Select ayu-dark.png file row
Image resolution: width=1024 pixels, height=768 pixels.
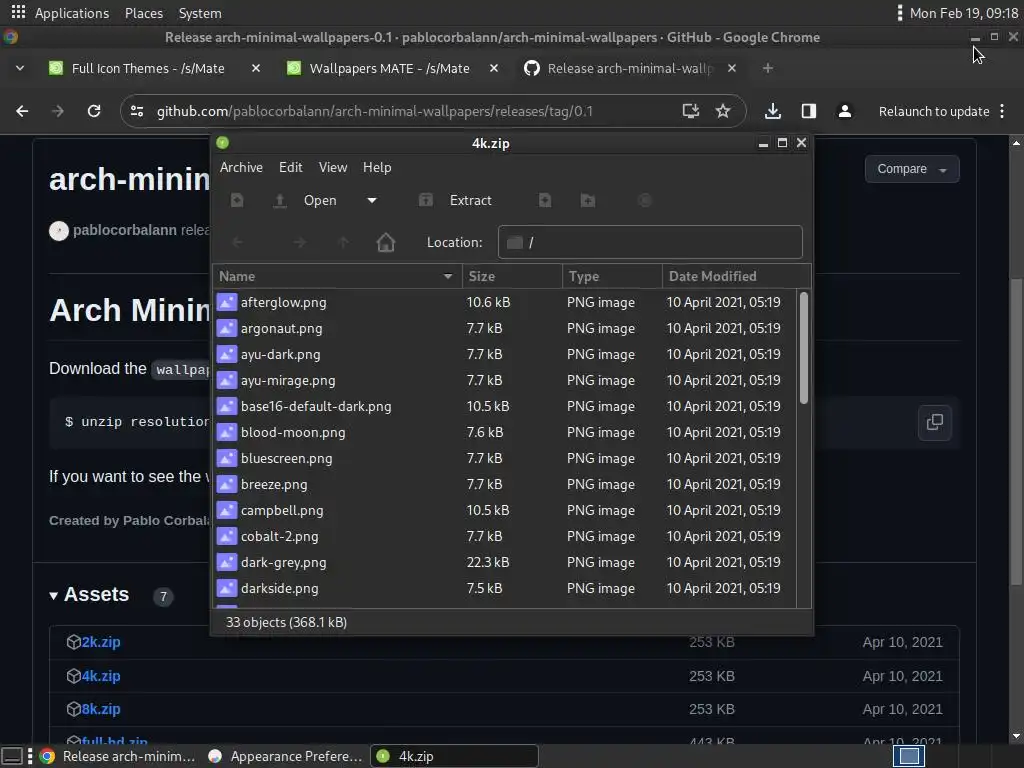coord(505,355)
